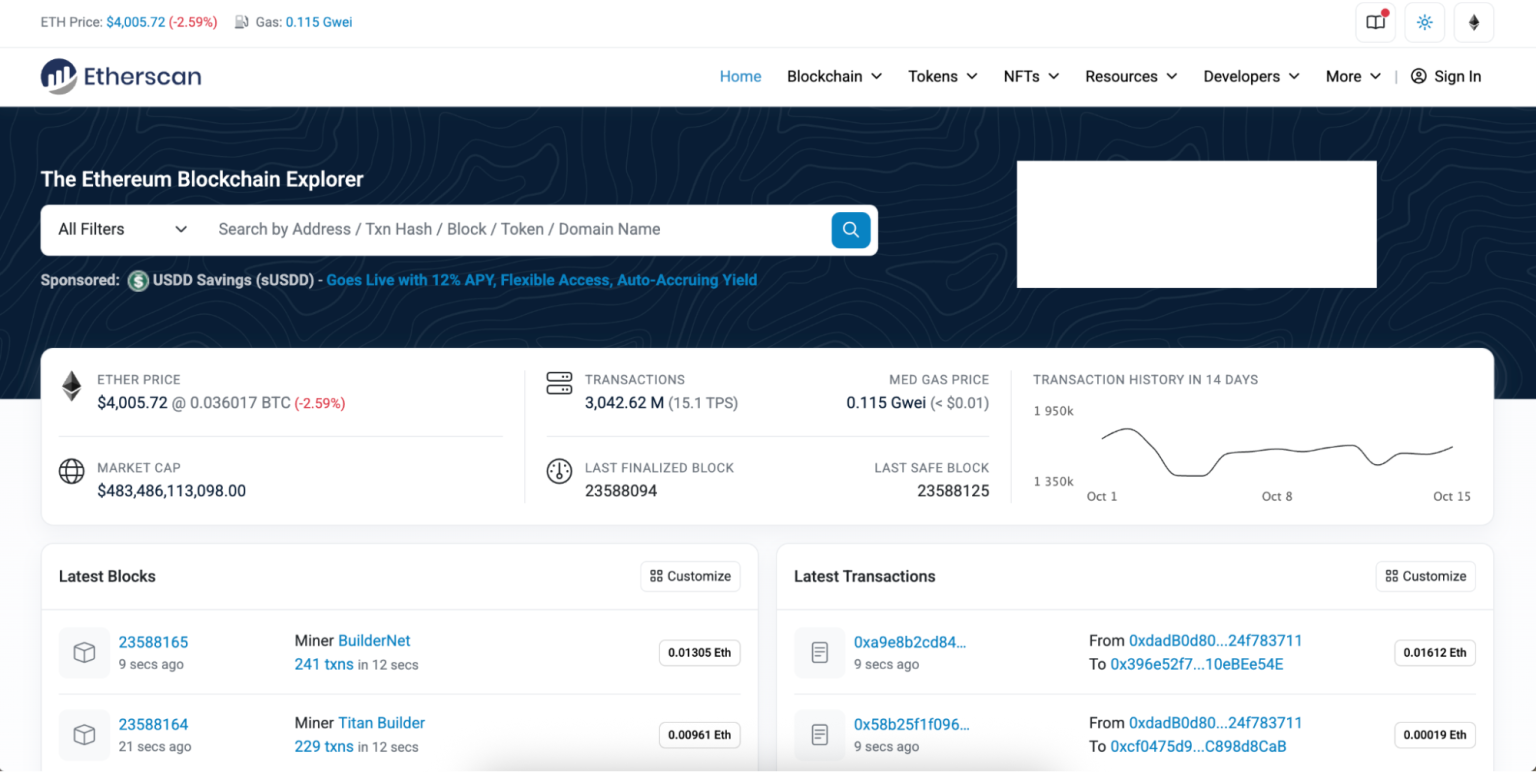The height and width of the screenshot is (772, 1536).
Task: Click the document icon for transaction 0x58b25f1f096
Action: tap(820, 735)
